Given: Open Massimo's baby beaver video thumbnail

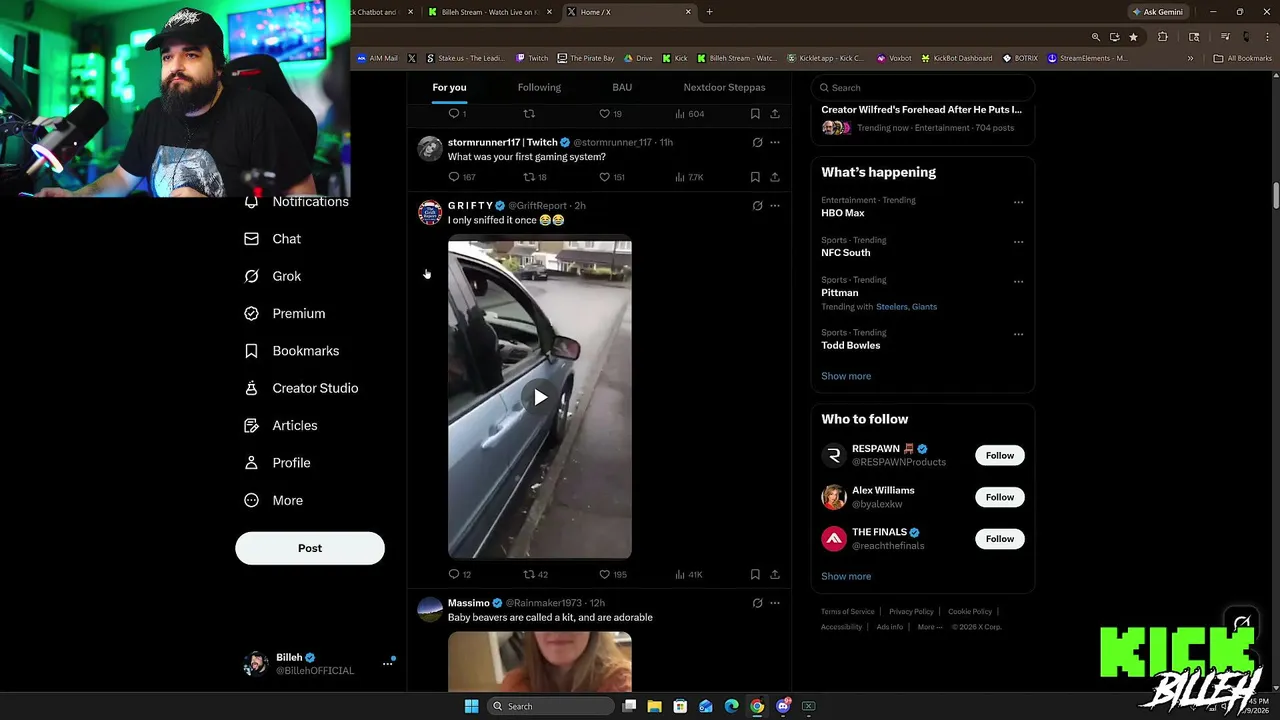Looking at the screenshot, I should (x=540, y=661).
